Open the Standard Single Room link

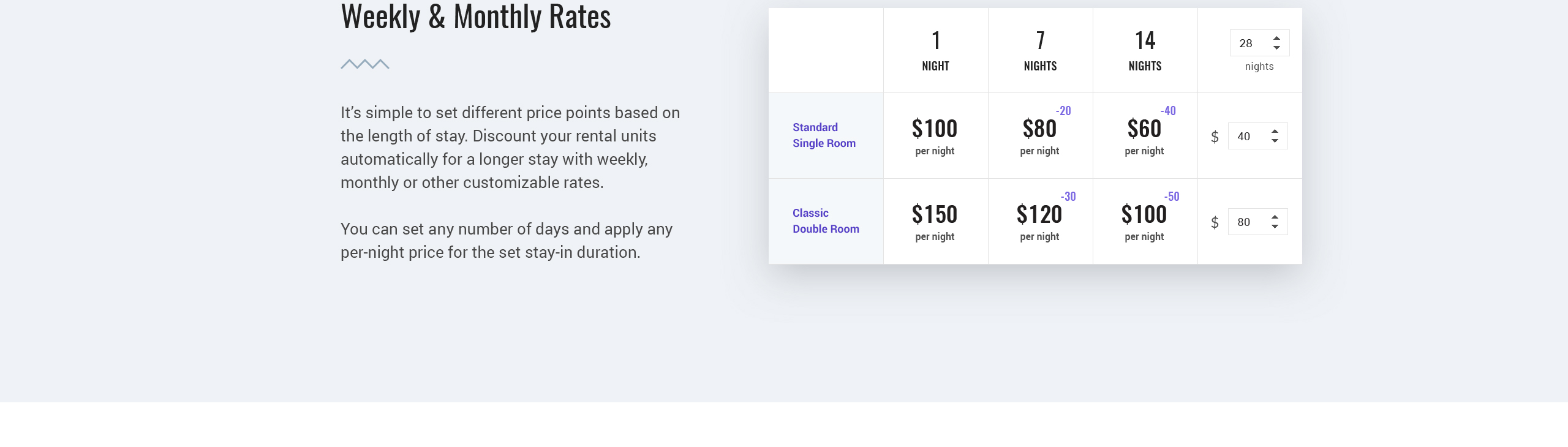(824, 135)
